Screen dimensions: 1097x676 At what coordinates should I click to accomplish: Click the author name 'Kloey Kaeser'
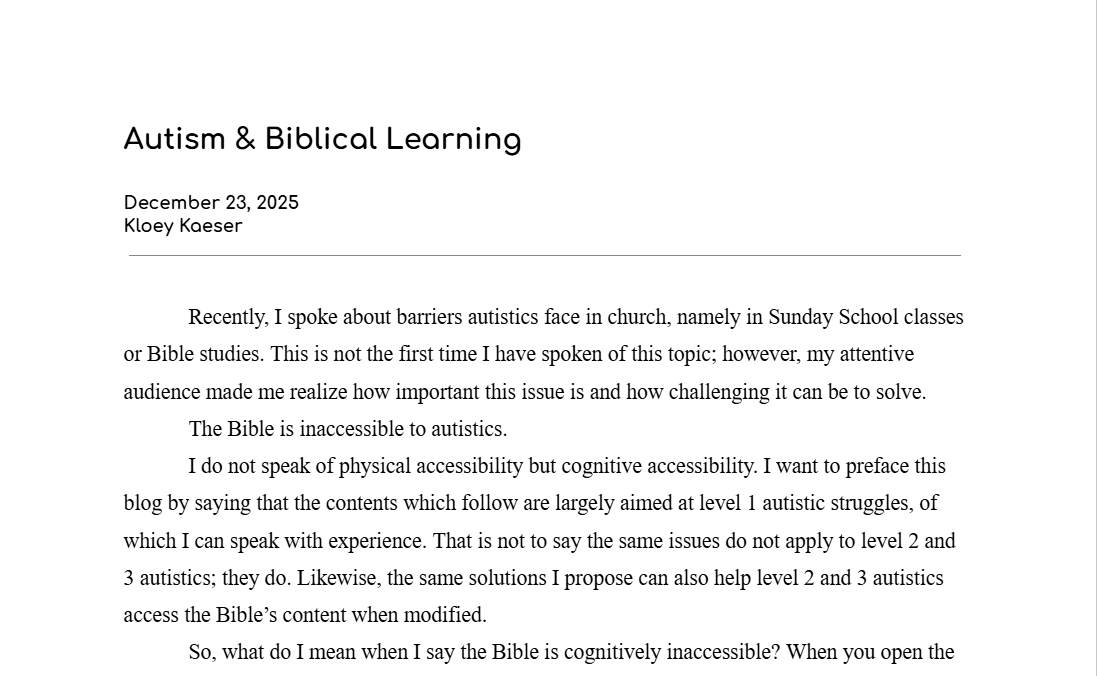point(183,226)
